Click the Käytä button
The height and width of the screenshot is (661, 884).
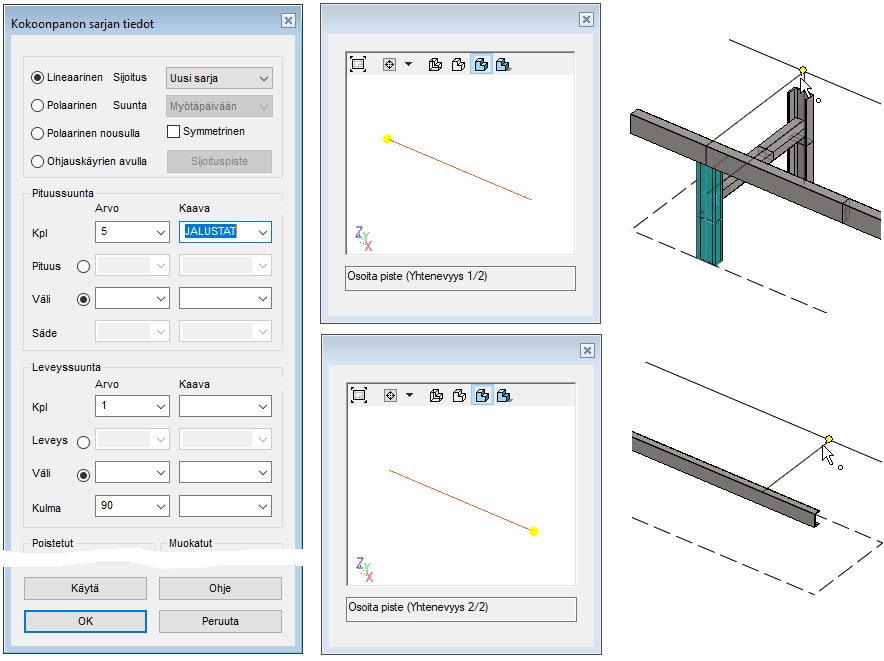click(x=85, y=588)
